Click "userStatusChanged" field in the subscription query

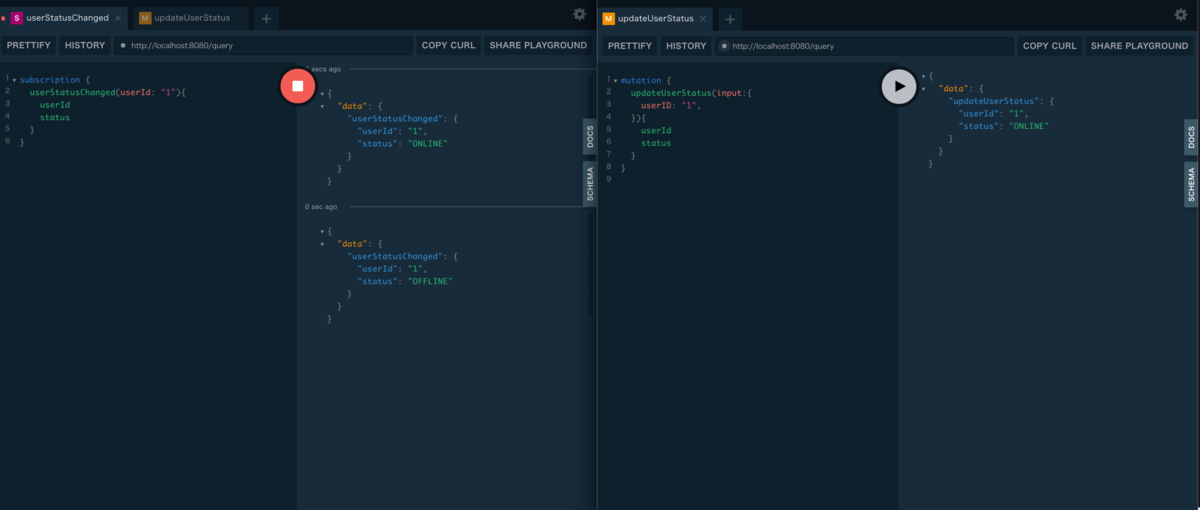73,92
